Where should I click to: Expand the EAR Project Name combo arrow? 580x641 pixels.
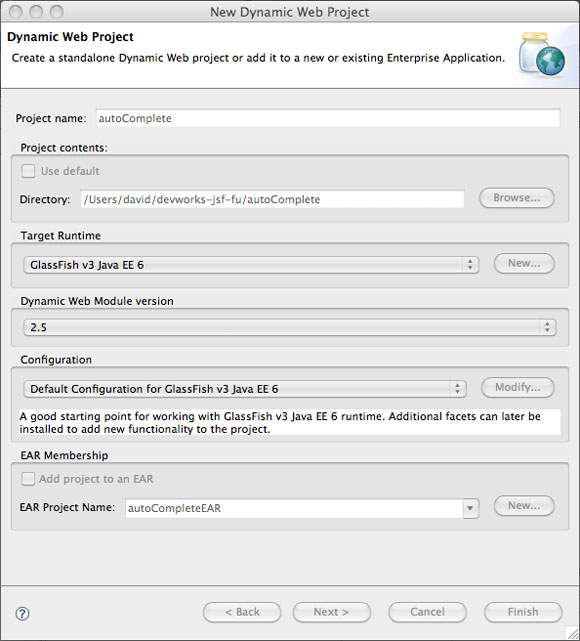(471, 508)
